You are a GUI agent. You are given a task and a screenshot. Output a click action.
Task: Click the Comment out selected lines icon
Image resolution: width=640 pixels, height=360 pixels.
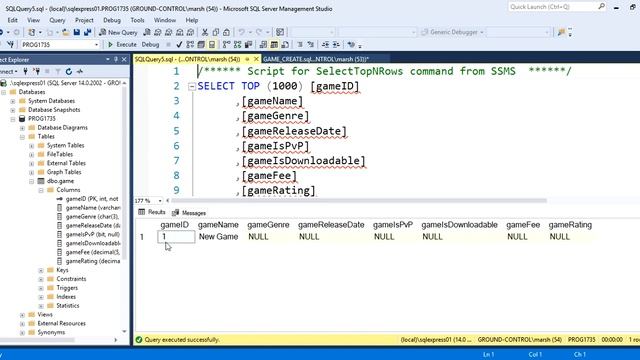[300, 44]
